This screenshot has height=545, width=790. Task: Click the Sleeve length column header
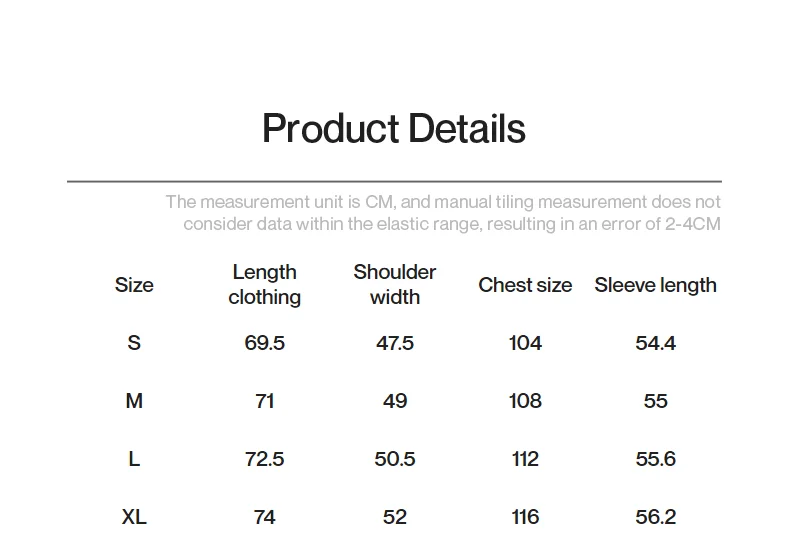655,286
